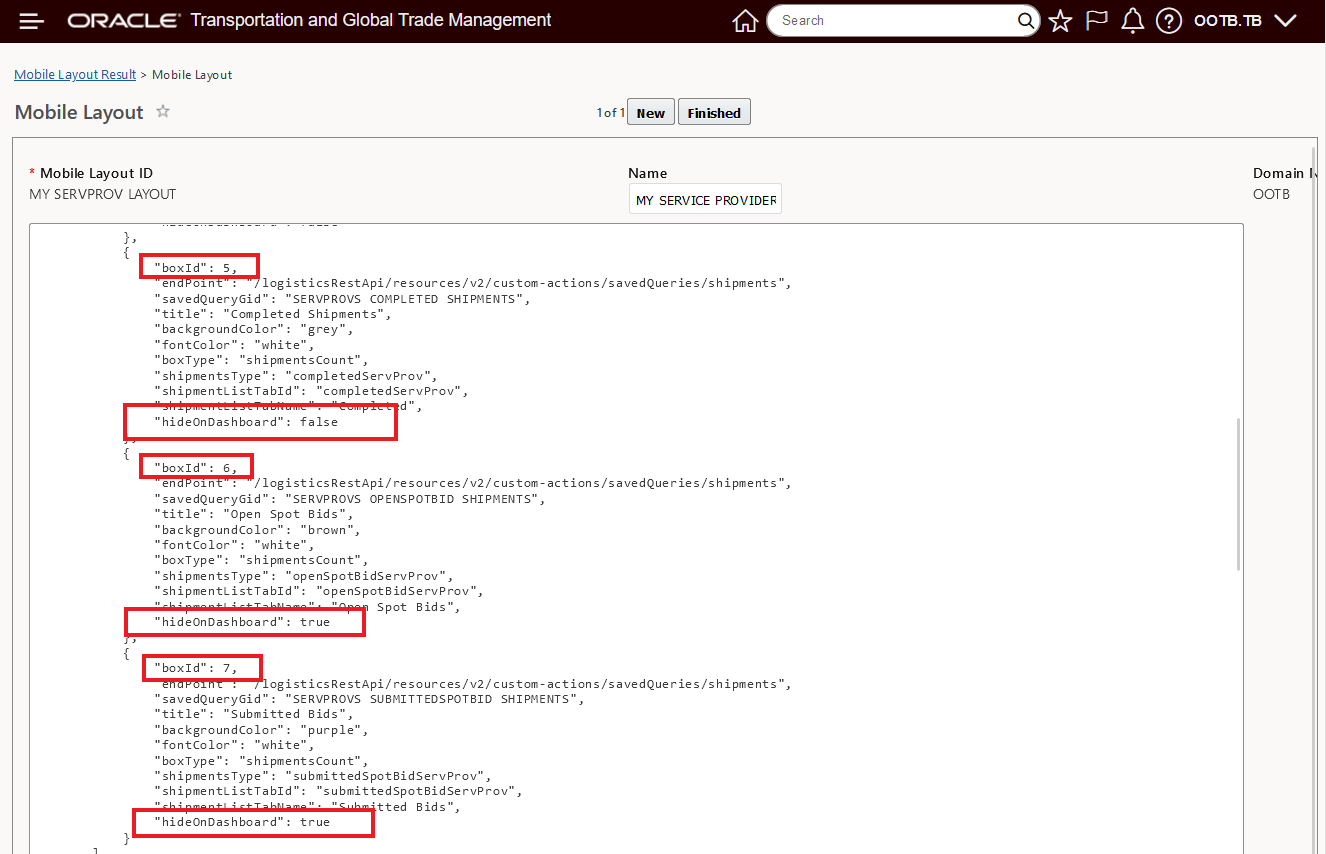Click the "MY SERVPROV LAYOUT" ID value
The width and height of the screenshot is (1326, 854).
(103, 194)
